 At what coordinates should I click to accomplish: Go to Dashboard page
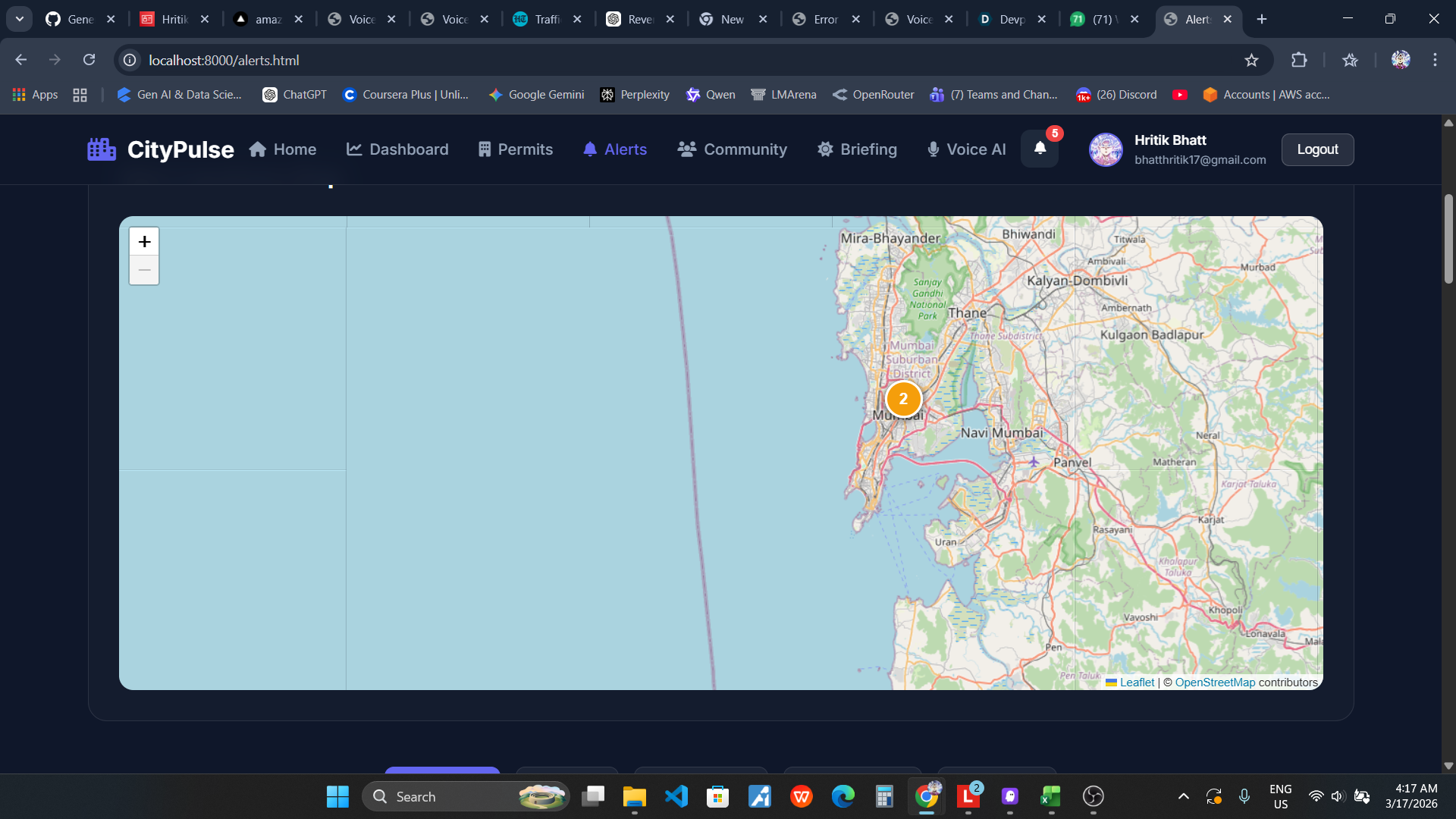point(397,149)
